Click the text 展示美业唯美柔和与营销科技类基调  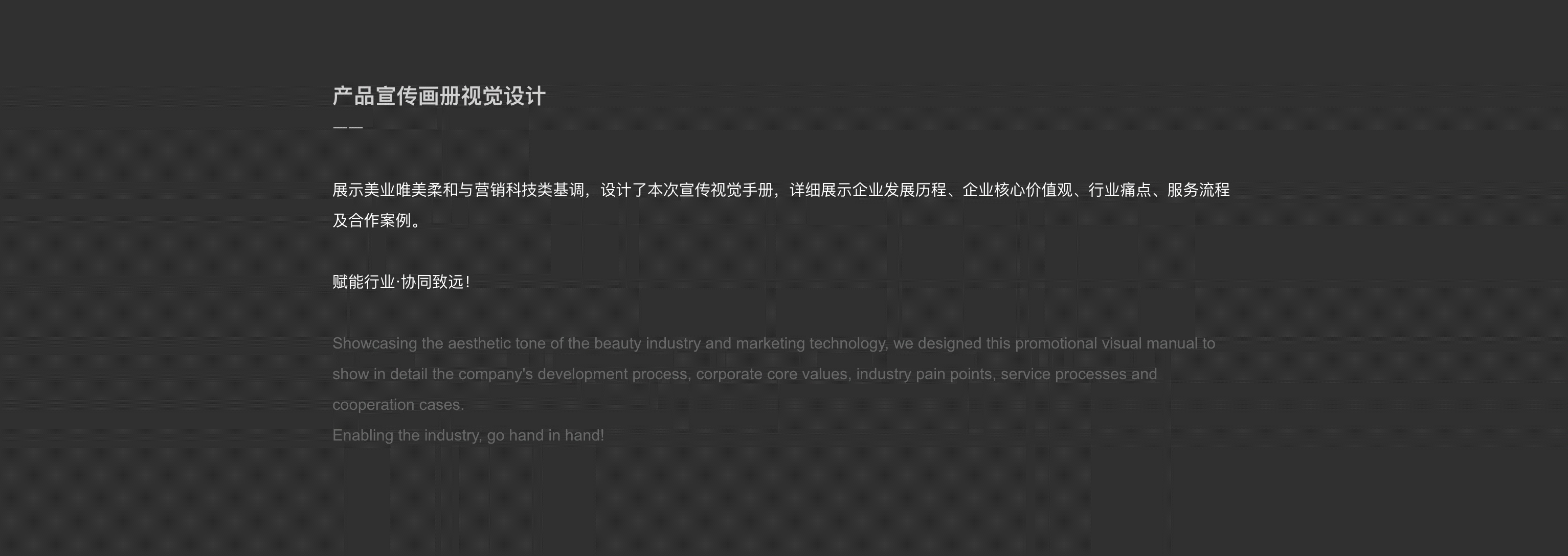pos(458,190)
